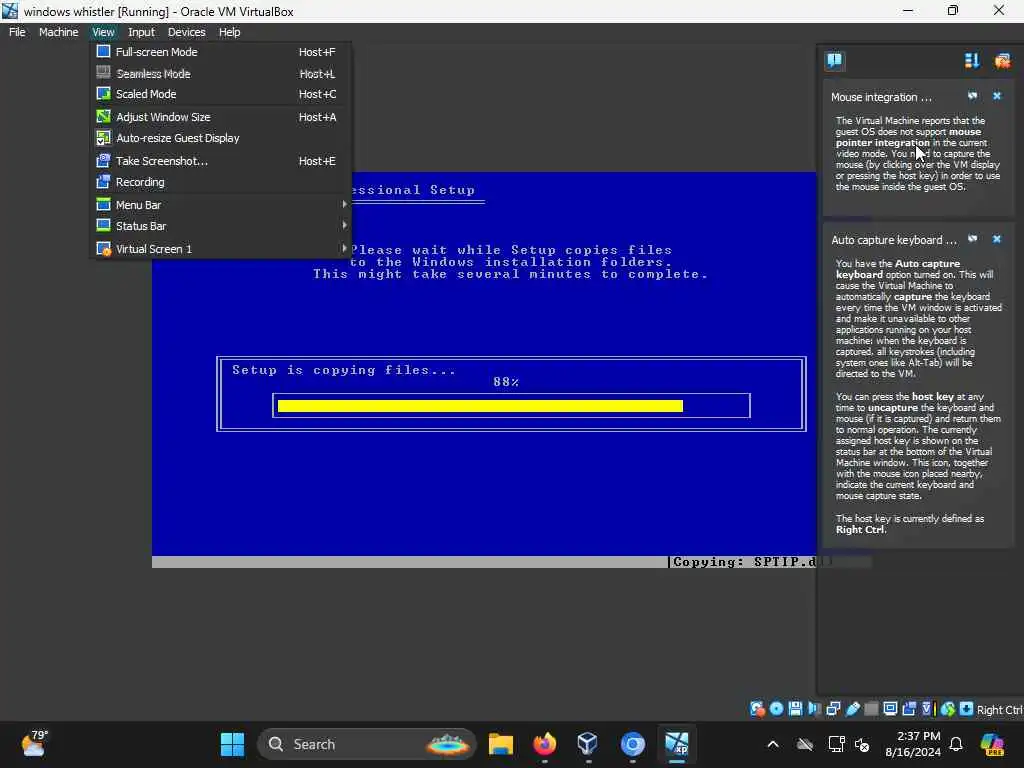Click the network status bar icon

coord(833,709)
